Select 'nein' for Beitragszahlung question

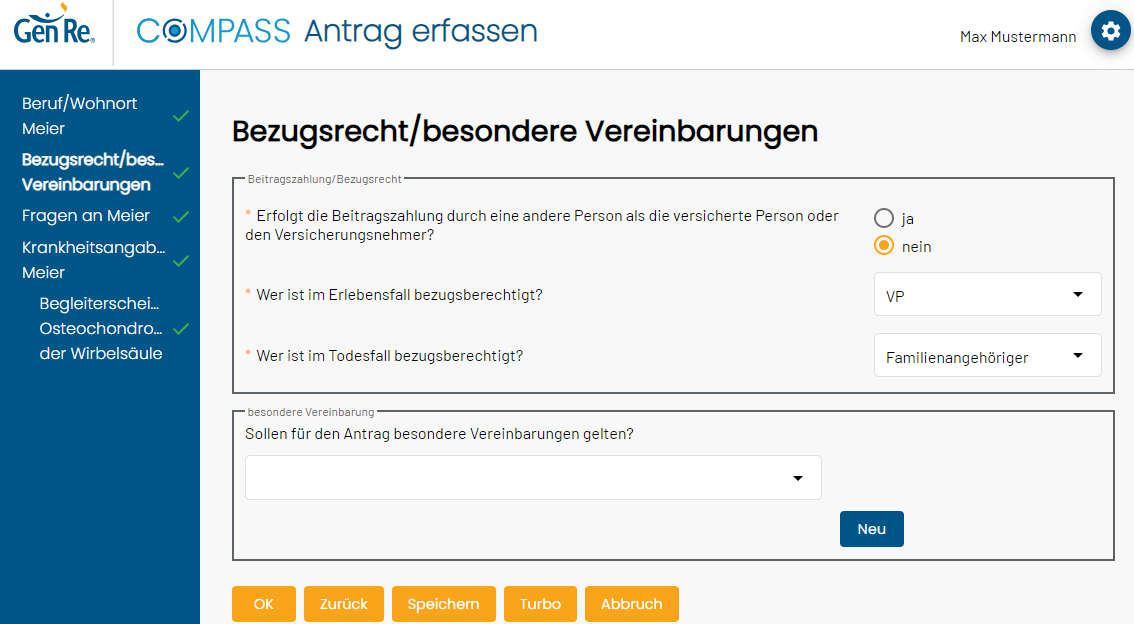884,246
